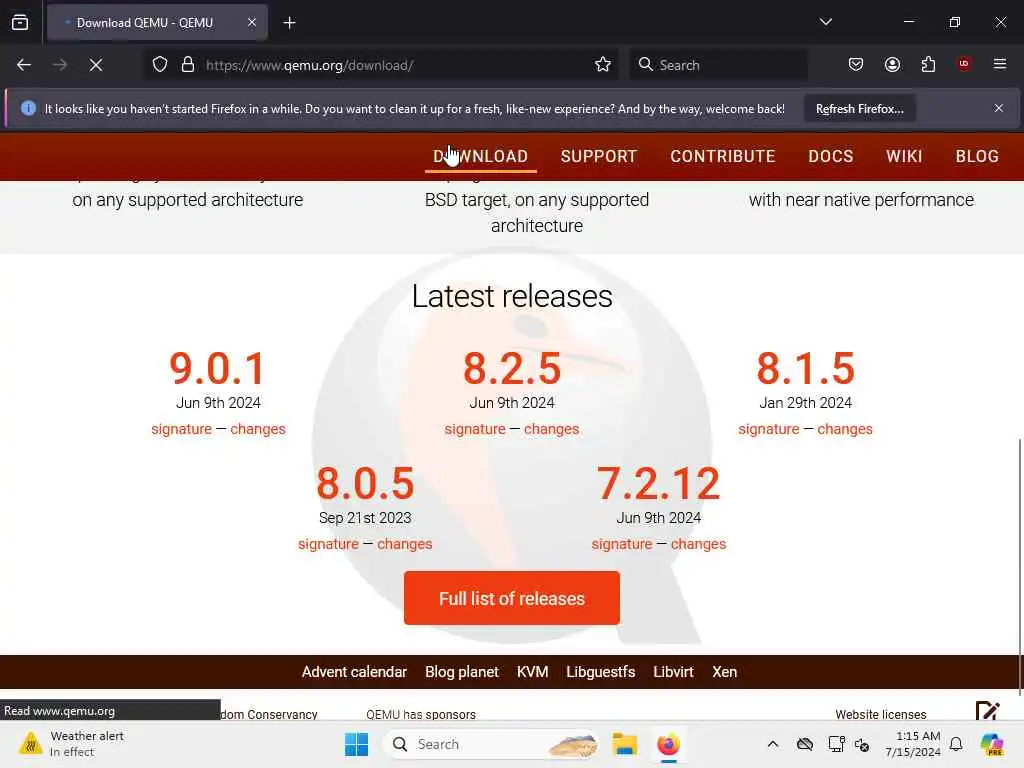Download release 8.1.5
This screenshot has height=768, width=1024.
coord(805,368)
